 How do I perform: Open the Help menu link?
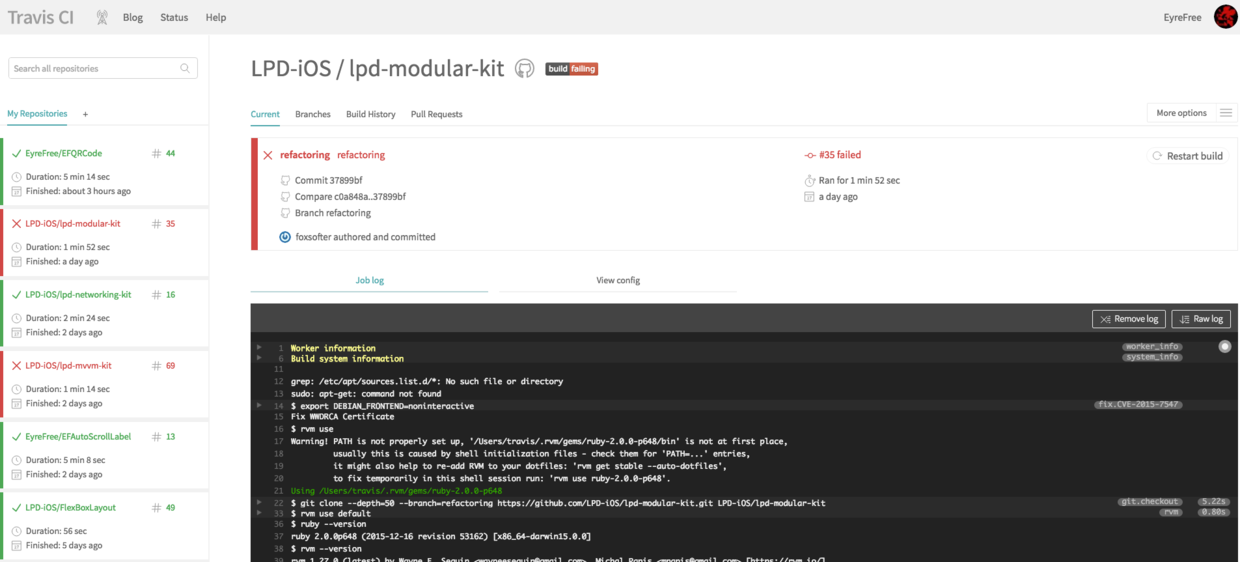216,17
